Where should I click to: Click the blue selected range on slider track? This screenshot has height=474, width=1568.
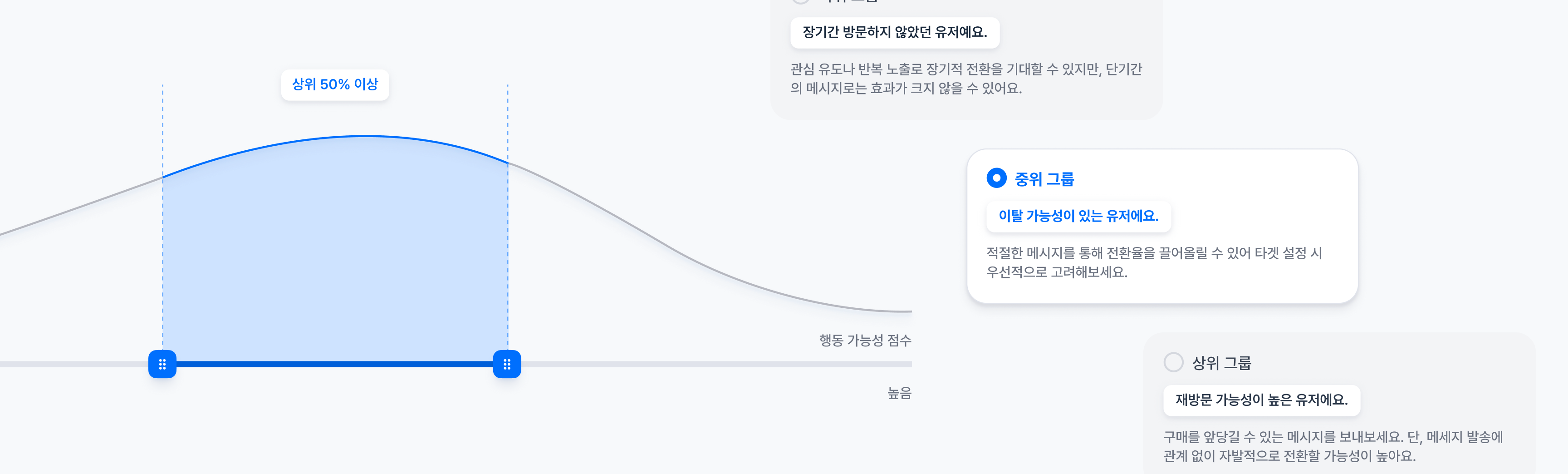335,364
